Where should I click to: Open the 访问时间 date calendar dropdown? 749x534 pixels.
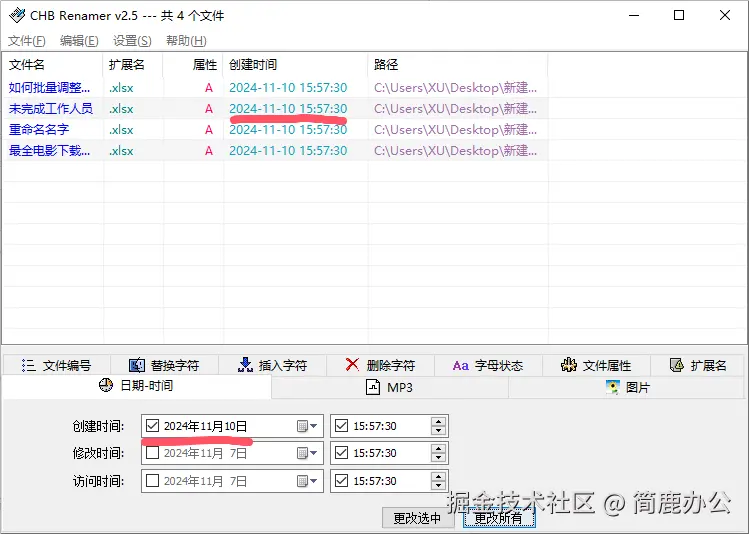[x=307, y=481]
